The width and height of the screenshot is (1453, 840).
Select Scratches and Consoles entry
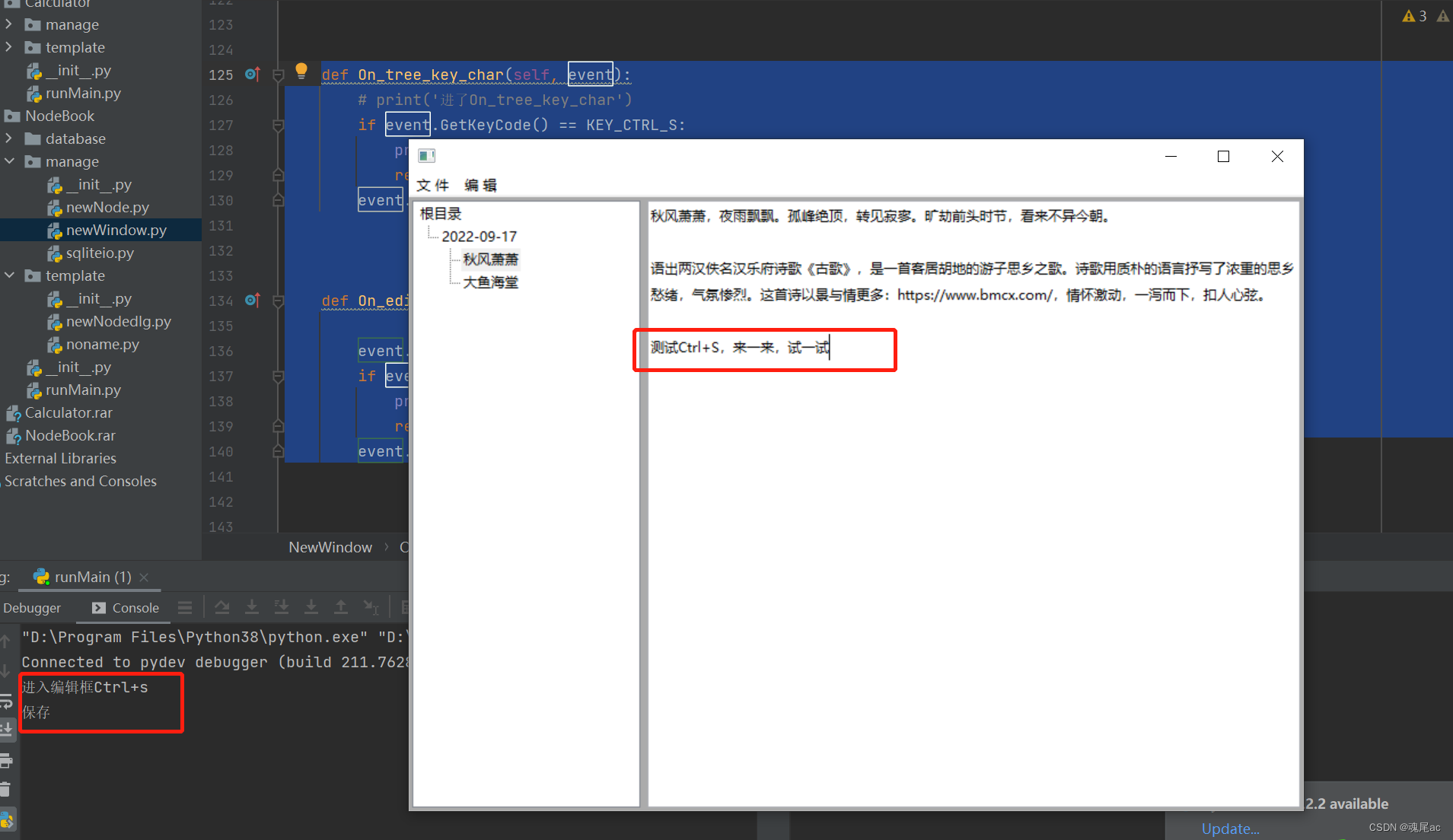click(81, 482)
